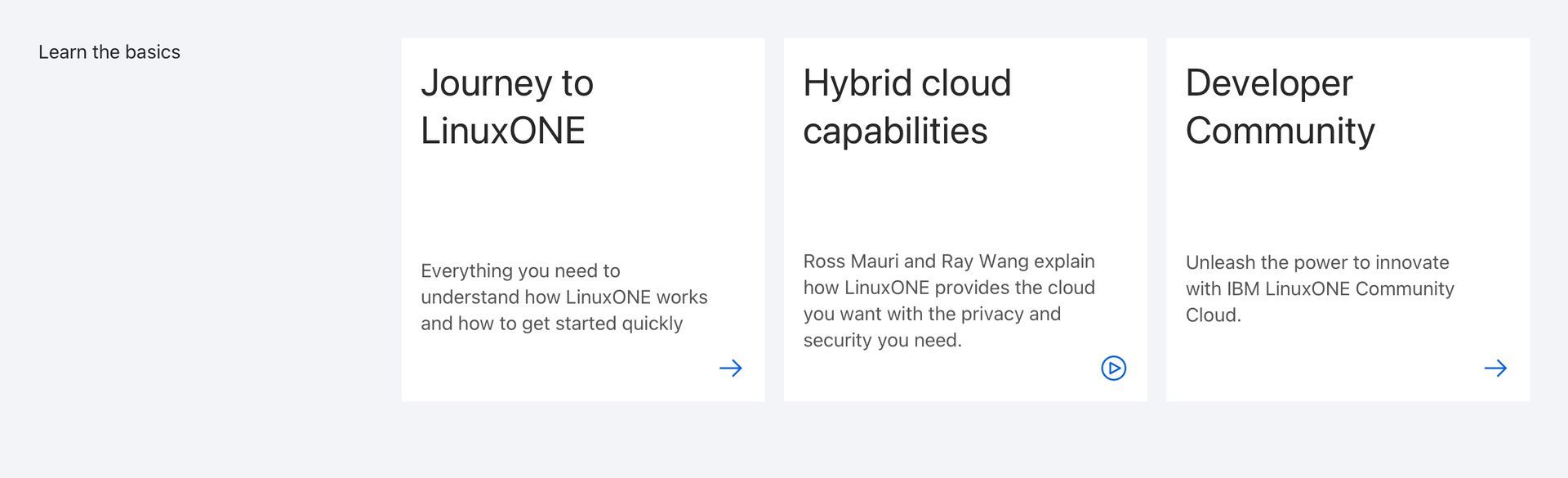The image size is (1568, 478).
Task: Open the Developer Community heading
Action: [x=1280, y=106]
